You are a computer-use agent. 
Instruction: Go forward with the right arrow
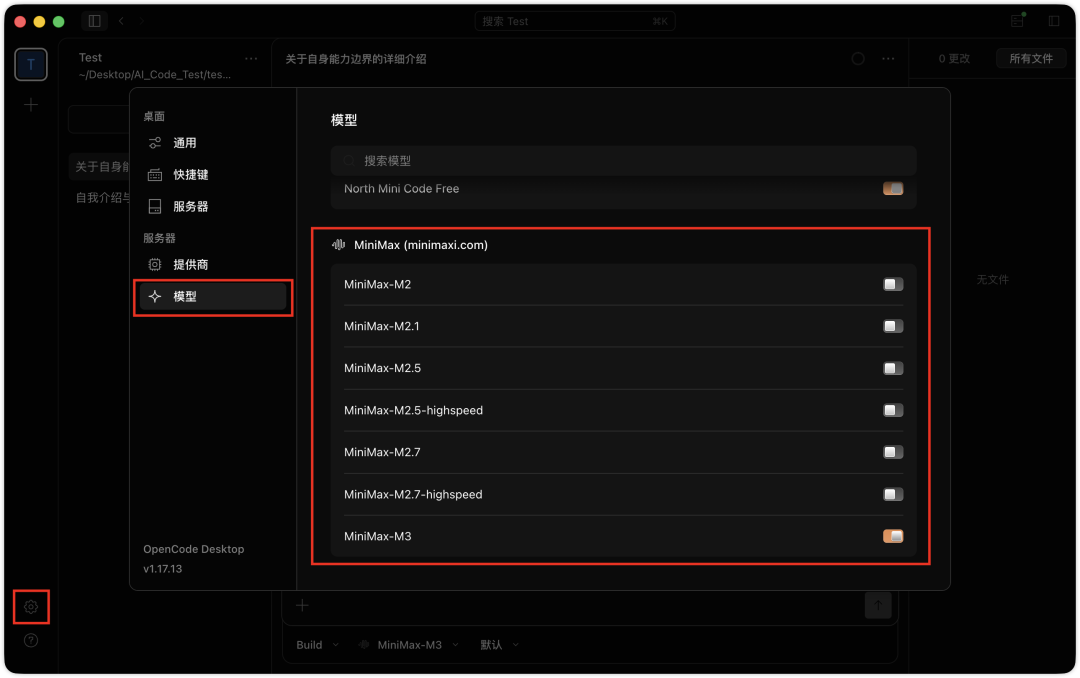[141, 21]
